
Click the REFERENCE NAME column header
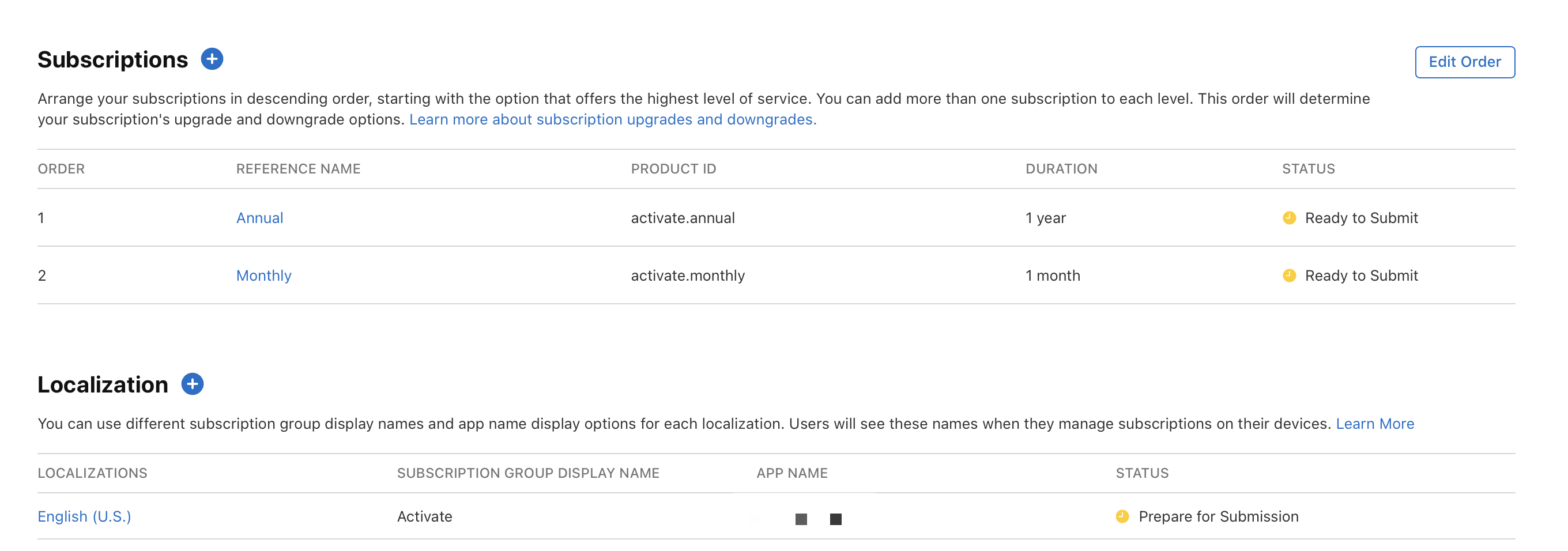298,169
